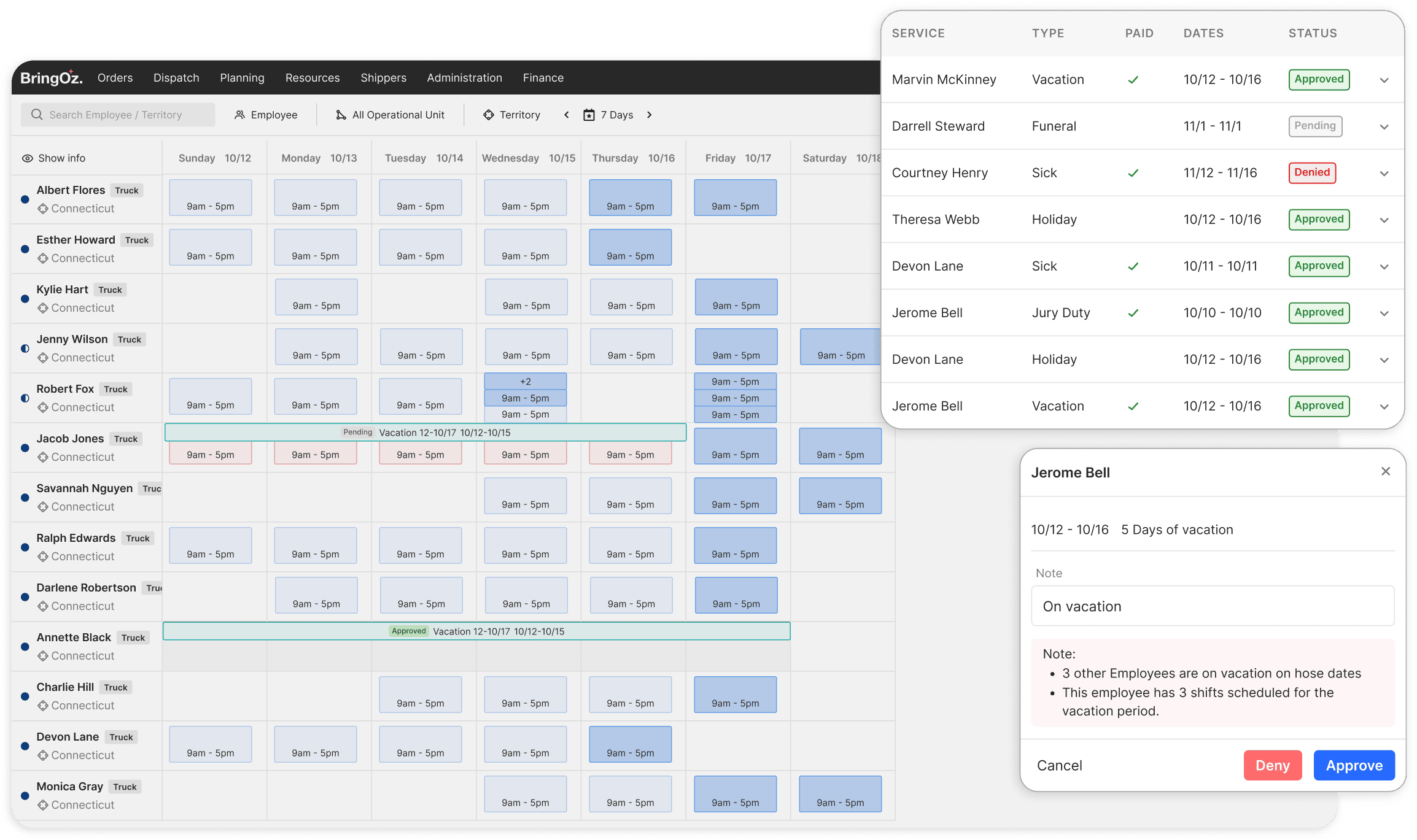Go to previous 7 days with left arrow
Viewport: 1417px width, 840px height.
[567, 115]
